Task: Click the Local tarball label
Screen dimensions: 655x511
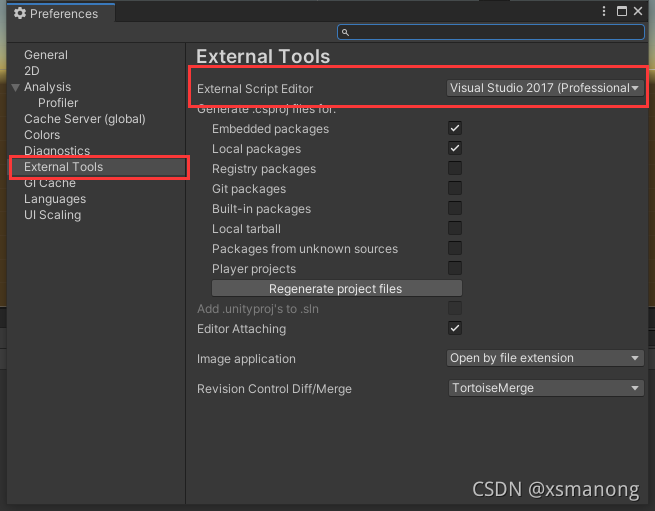Action: 246,229
